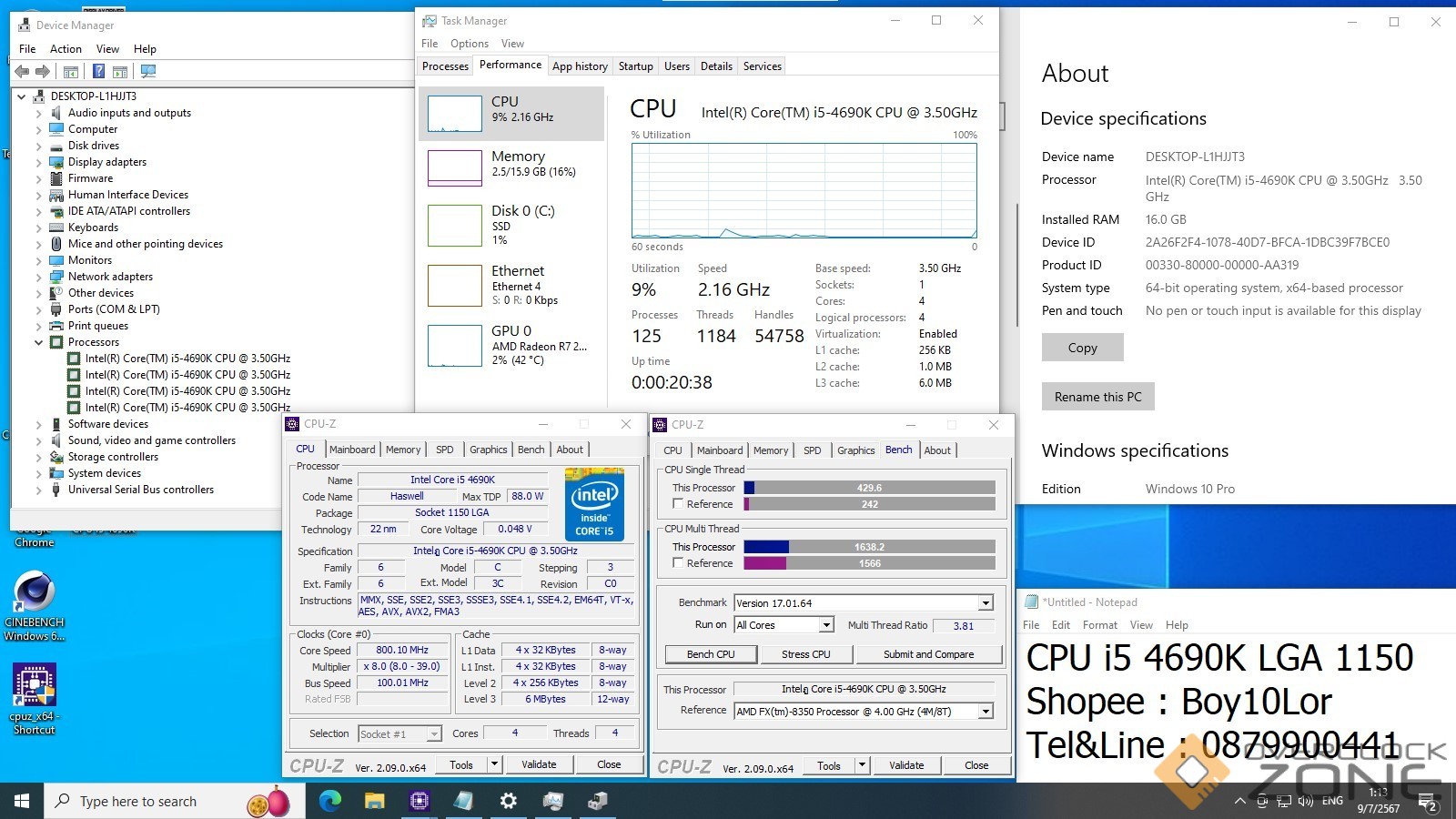Screen dimensions: 1456x819
Task: Open the Socket #1 selection dropdown
Action: 434,733
